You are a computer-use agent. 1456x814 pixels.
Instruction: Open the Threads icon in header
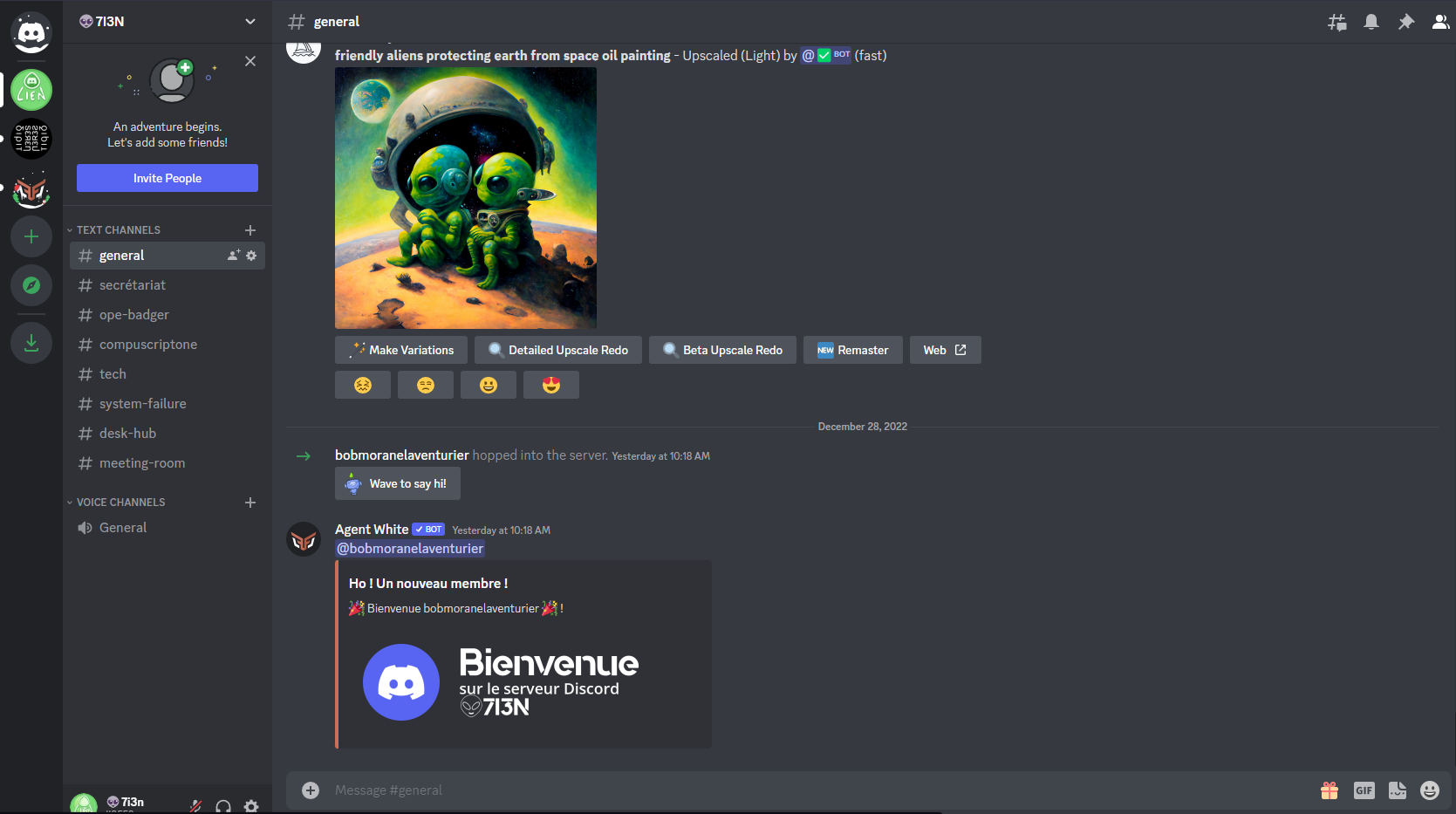1336,22
